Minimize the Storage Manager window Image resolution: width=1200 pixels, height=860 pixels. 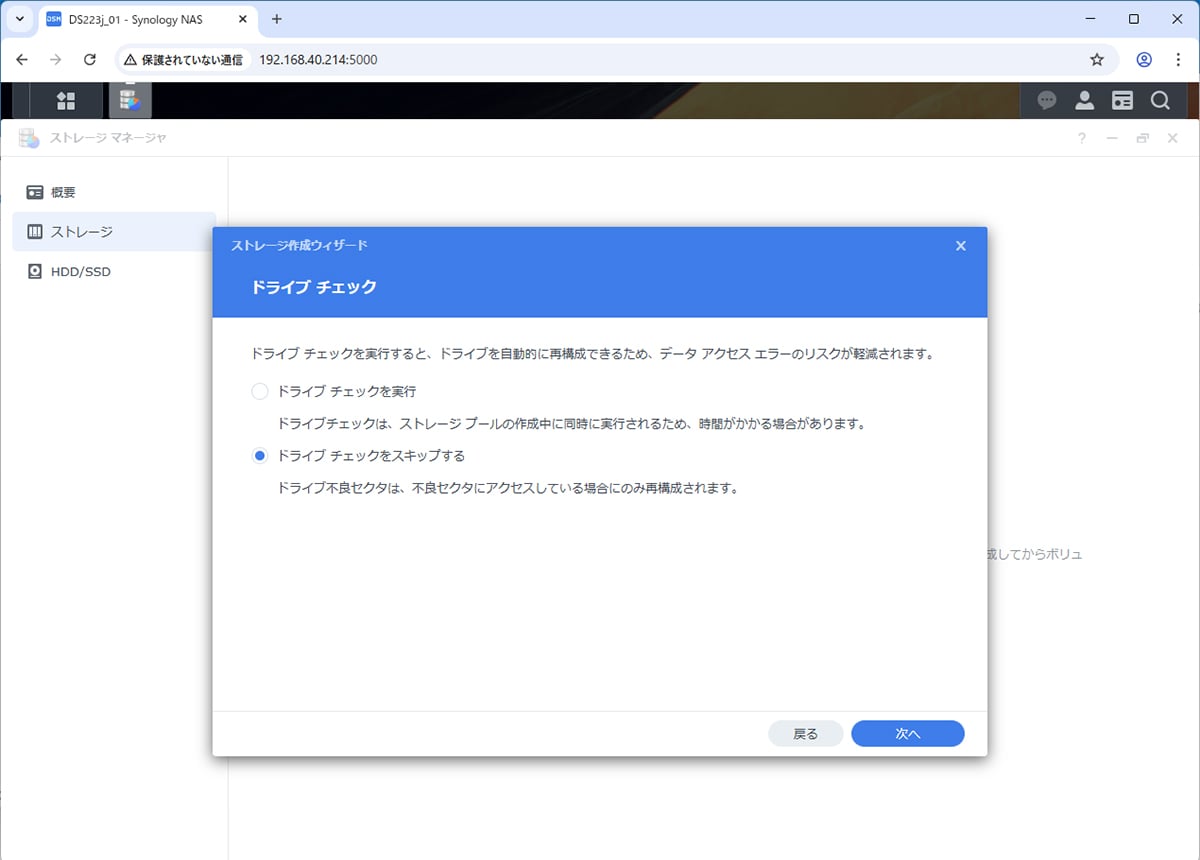click(x=1112, y=138)
